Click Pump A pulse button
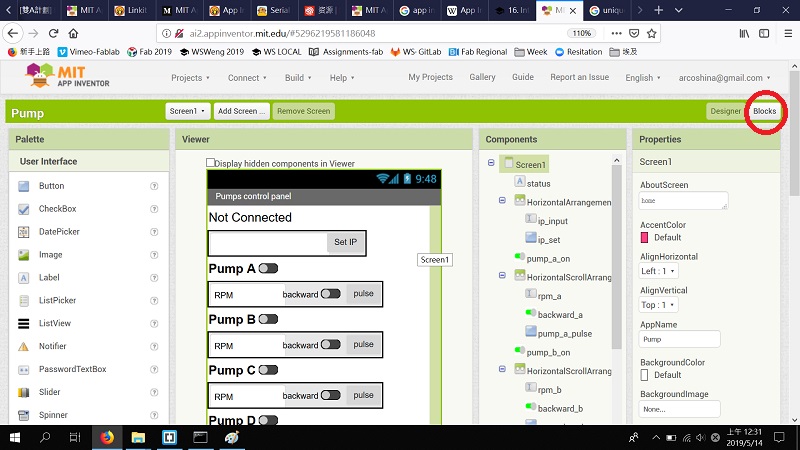 (x=363, y=294)
